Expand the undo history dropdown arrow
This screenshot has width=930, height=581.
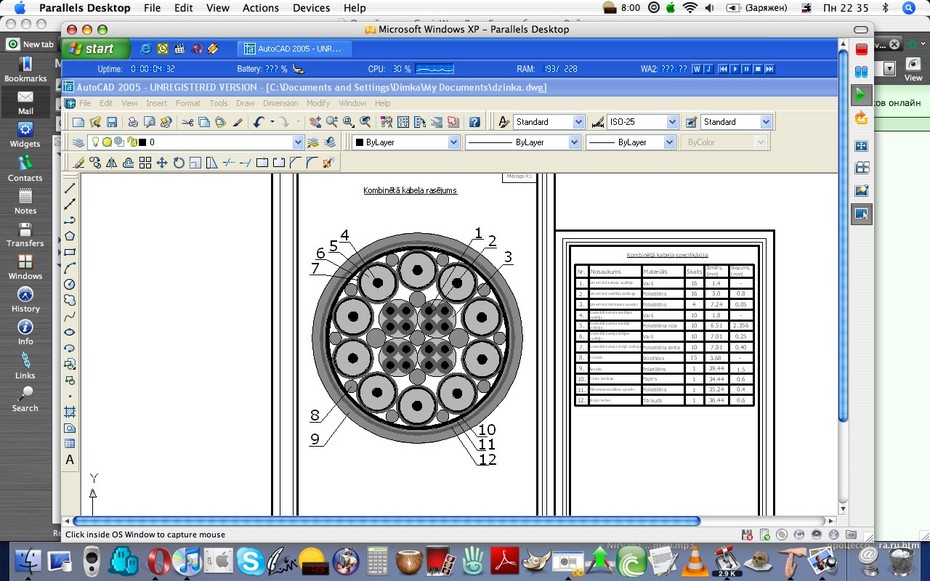272,122
